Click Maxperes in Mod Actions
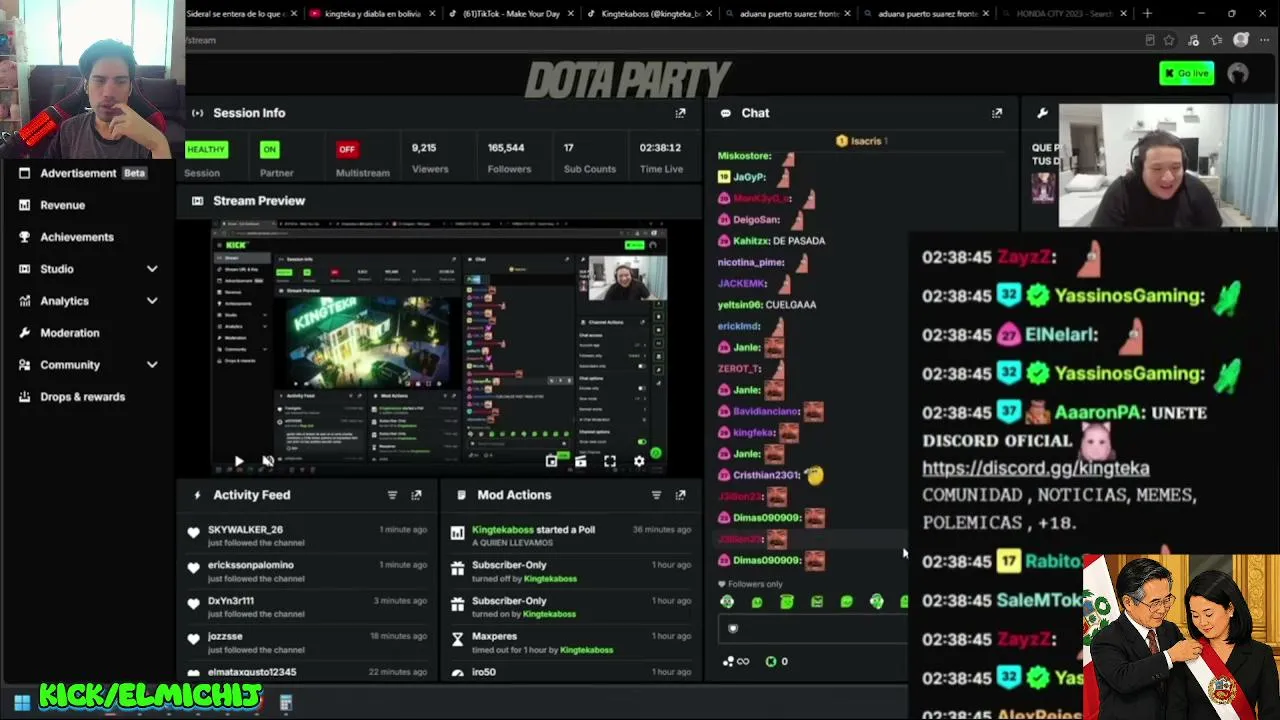 point(494,636)
